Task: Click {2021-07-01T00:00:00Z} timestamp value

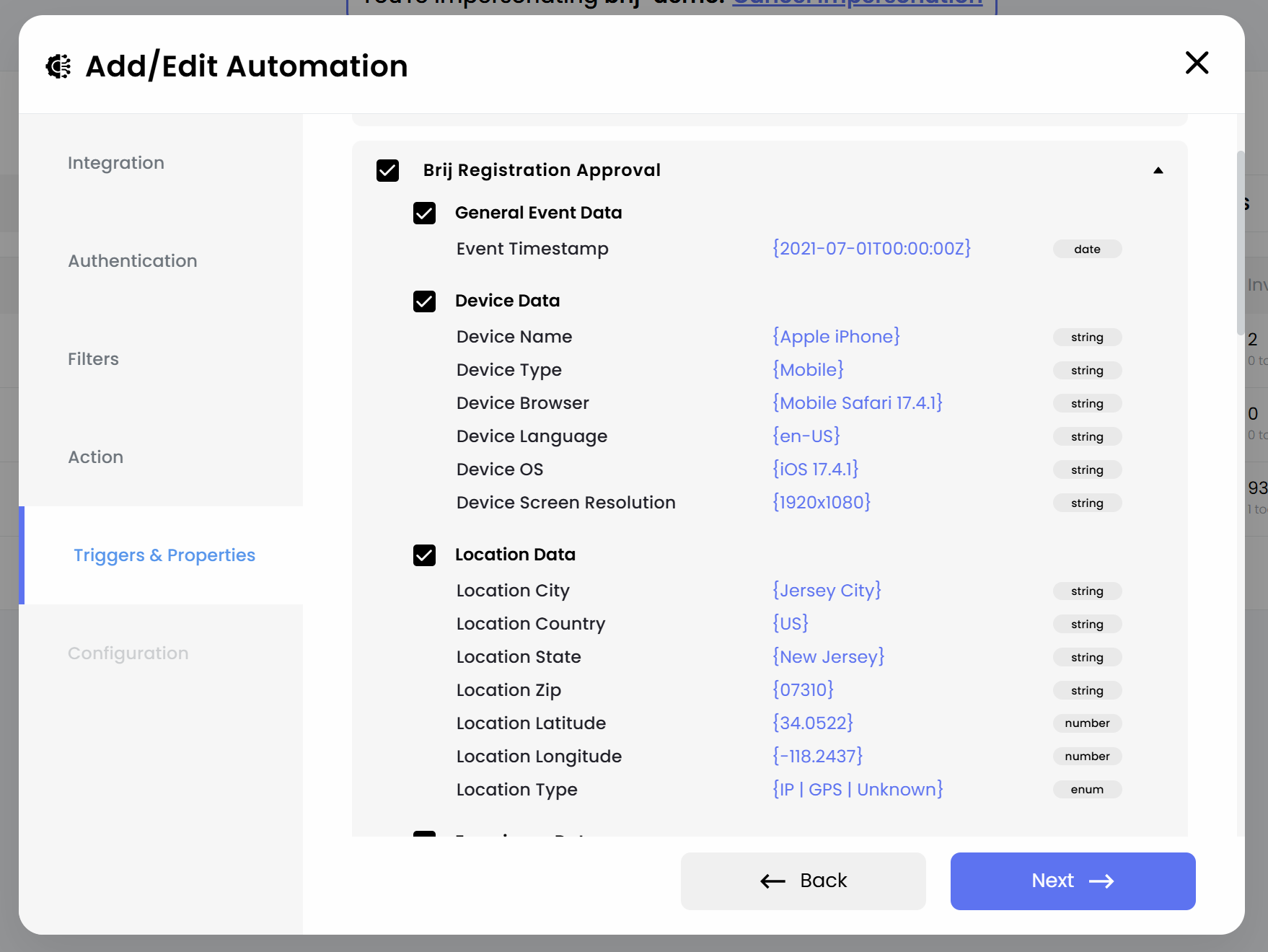Action: click(x=871, y=248)
